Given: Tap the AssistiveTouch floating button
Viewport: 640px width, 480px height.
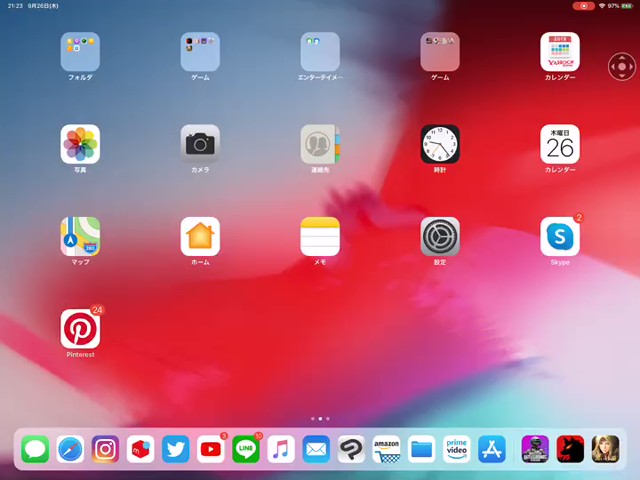Looking at the screenshot, I should tap(622, 67).
